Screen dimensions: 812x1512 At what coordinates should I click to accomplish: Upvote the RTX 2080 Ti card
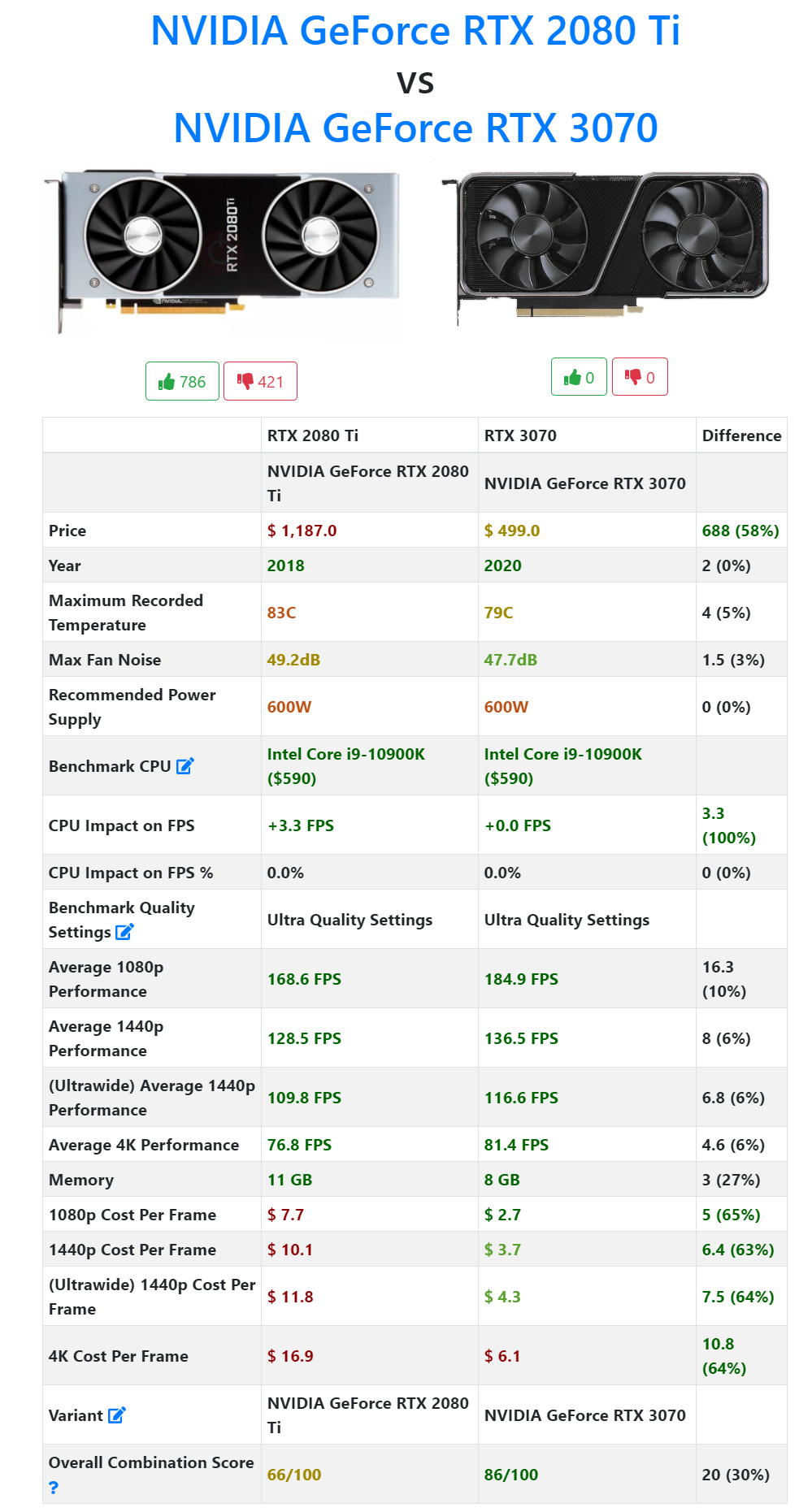point(182,381)
